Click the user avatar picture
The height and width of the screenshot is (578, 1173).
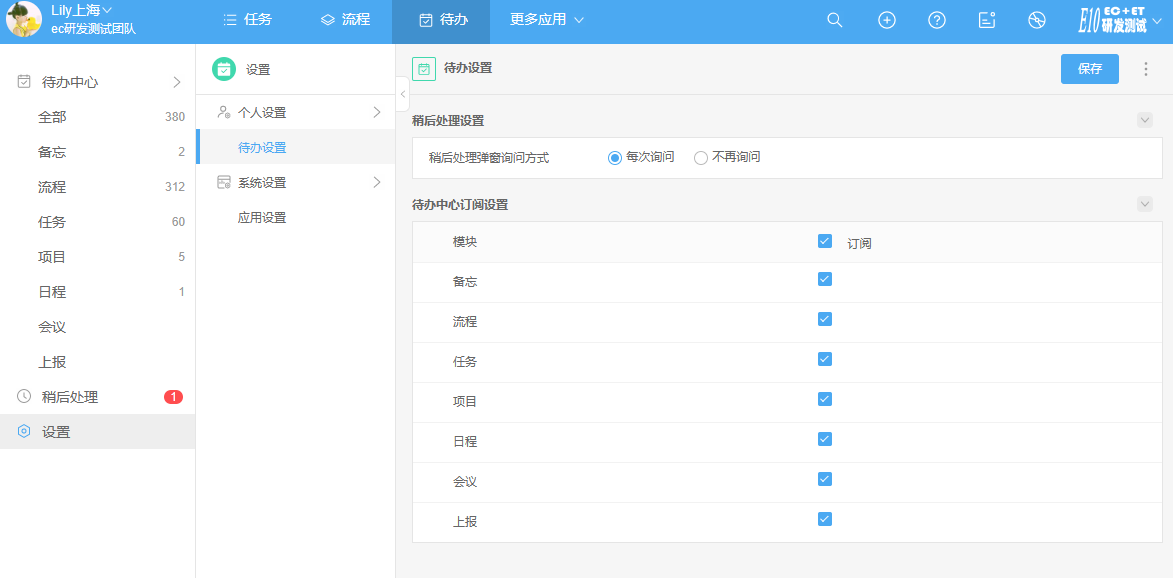(24, 20)
